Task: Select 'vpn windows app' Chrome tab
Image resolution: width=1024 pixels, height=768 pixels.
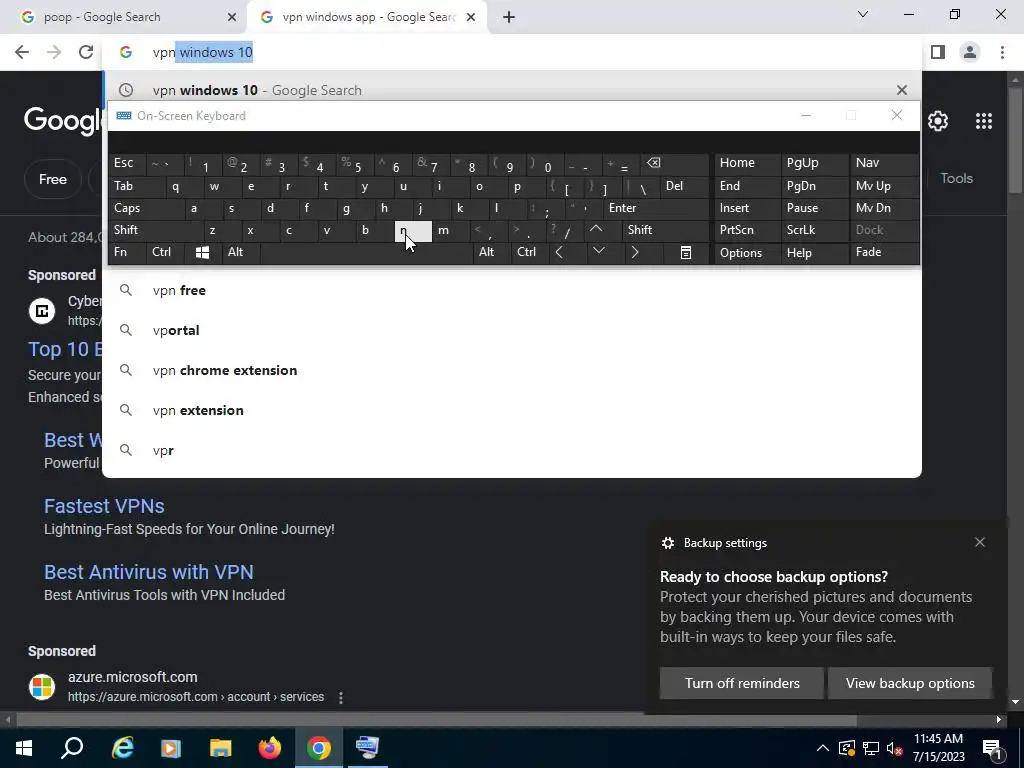Action: click(367, 17)
